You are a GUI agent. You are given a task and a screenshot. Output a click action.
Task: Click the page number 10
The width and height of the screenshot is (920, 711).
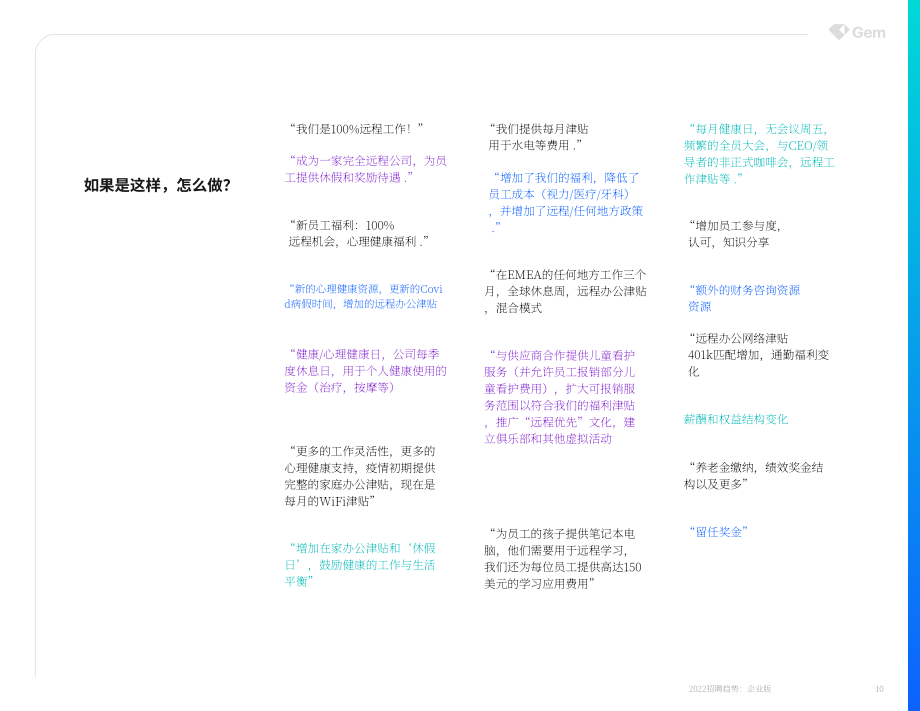[880, 689]
